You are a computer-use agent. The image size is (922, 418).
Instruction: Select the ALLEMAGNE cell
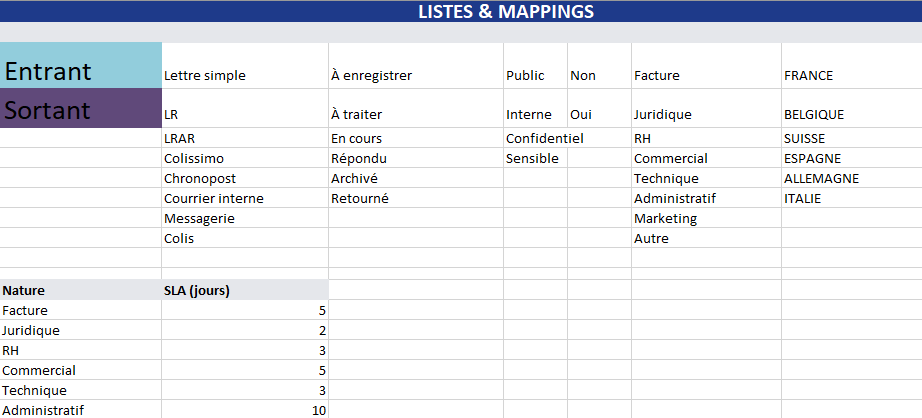[x=850, y=179]
